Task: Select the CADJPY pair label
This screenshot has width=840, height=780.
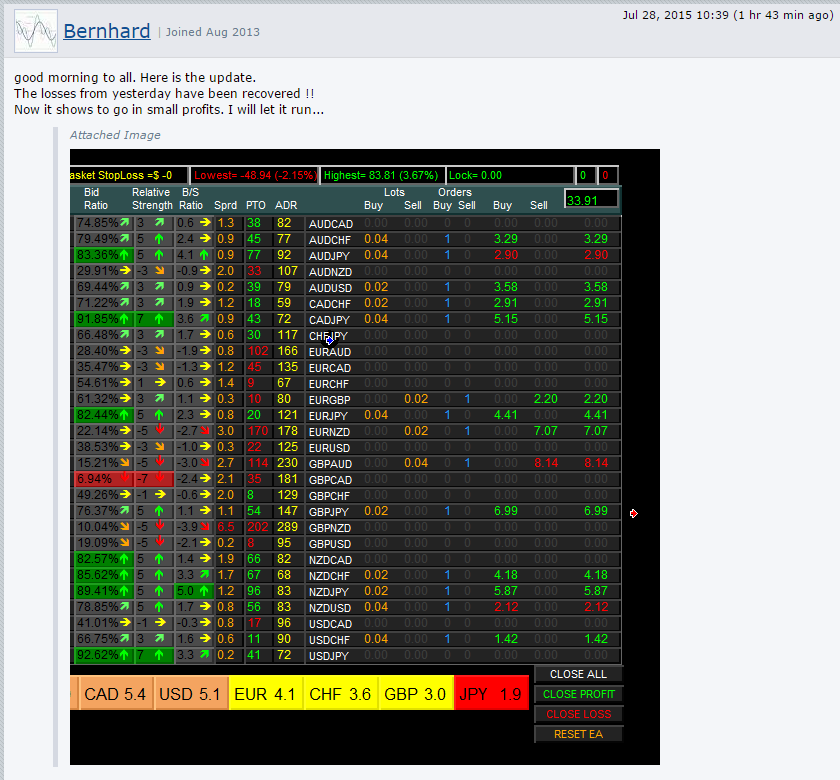Action: (329, 320)
